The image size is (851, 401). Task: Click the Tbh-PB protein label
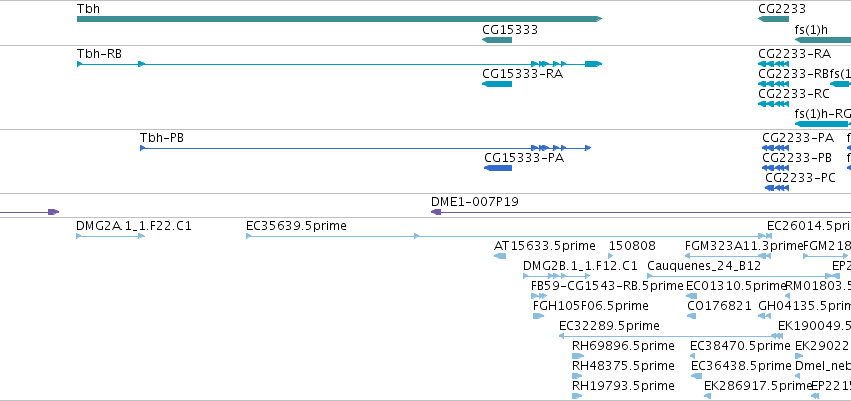tap(162, 138)
